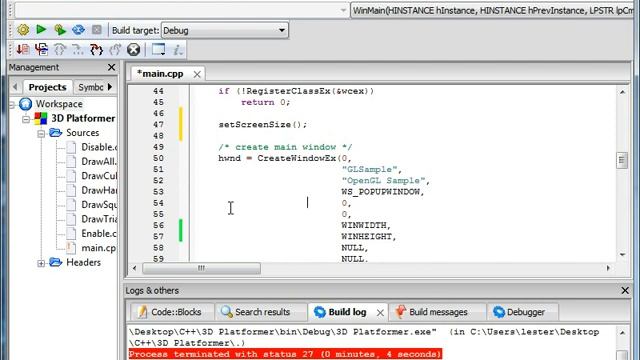Screen dimensions: 640x360
Task: Close the Build log tab
Action: [380, 313]
